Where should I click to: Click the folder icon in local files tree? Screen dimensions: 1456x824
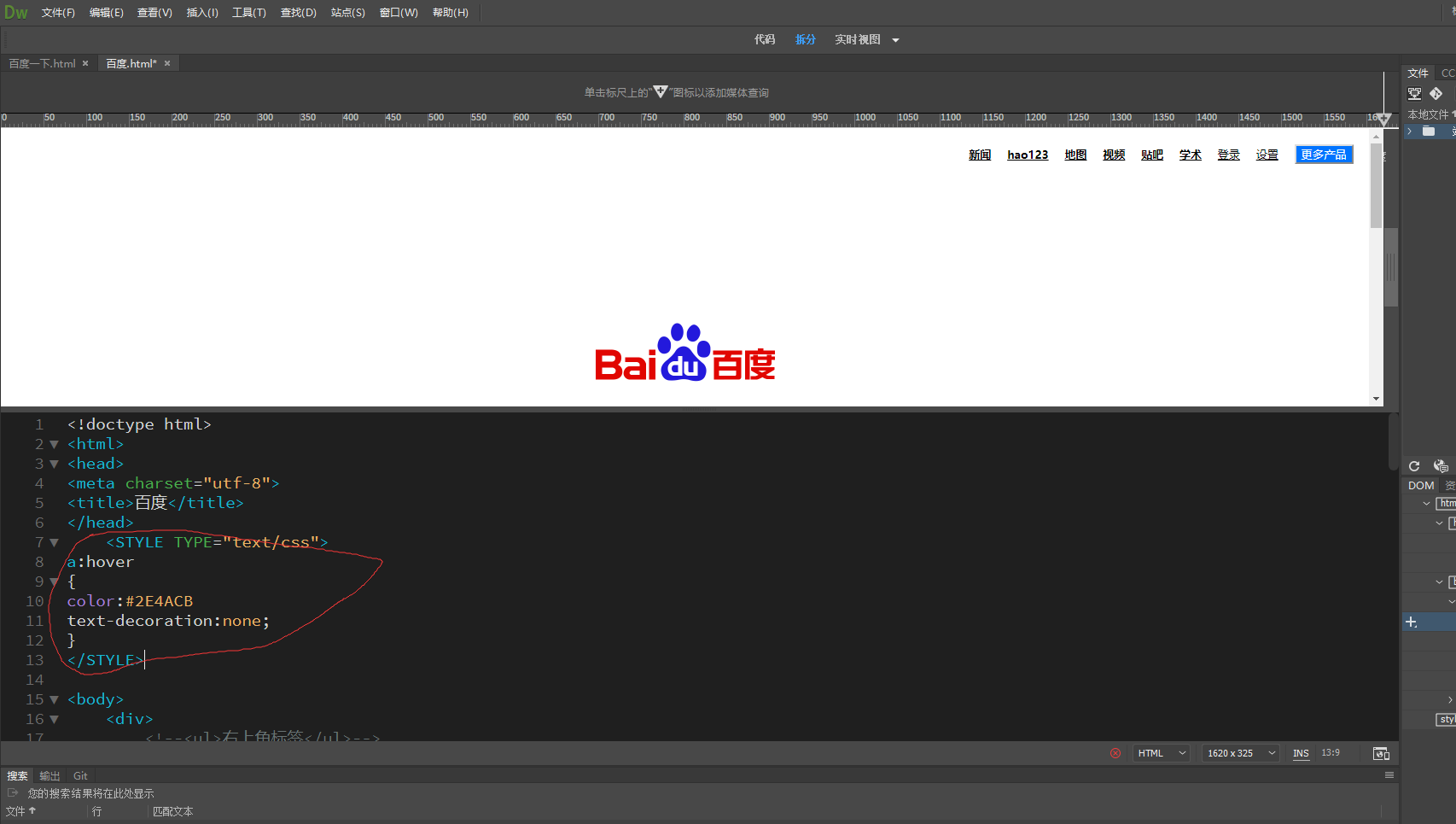[x=1429, y=131]
